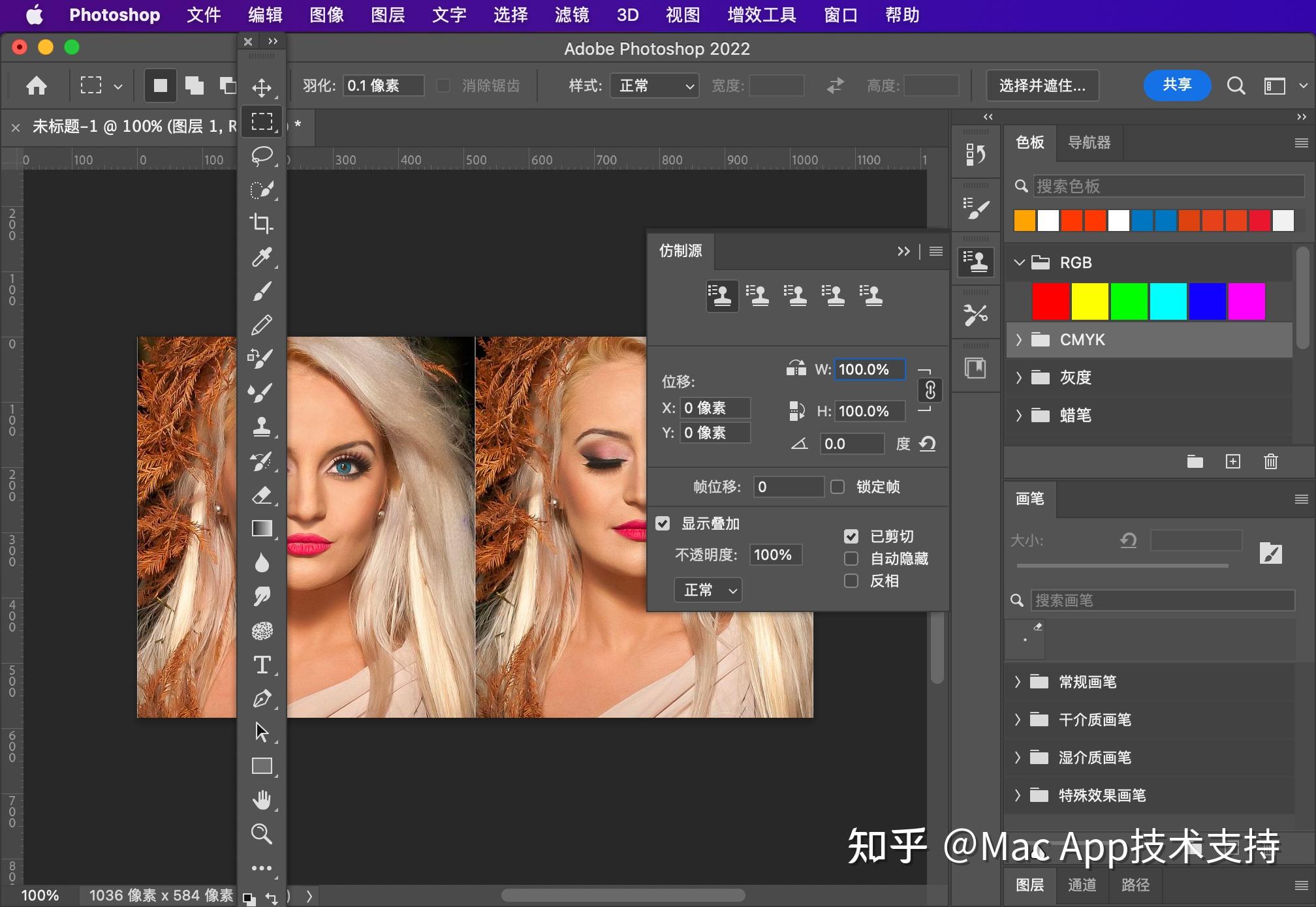The width and height of the screenshot is (1316, 907).
Task: Toggle the 显示叠加 checkbox
Action: 663,523
